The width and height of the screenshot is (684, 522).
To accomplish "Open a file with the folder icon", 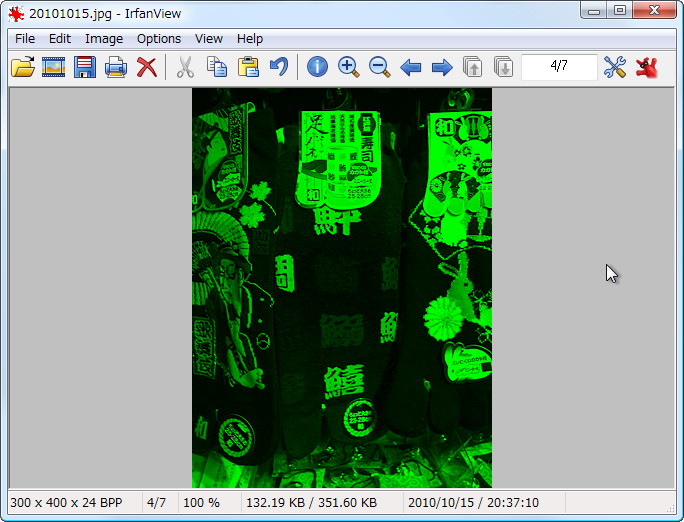I will 23,67.
